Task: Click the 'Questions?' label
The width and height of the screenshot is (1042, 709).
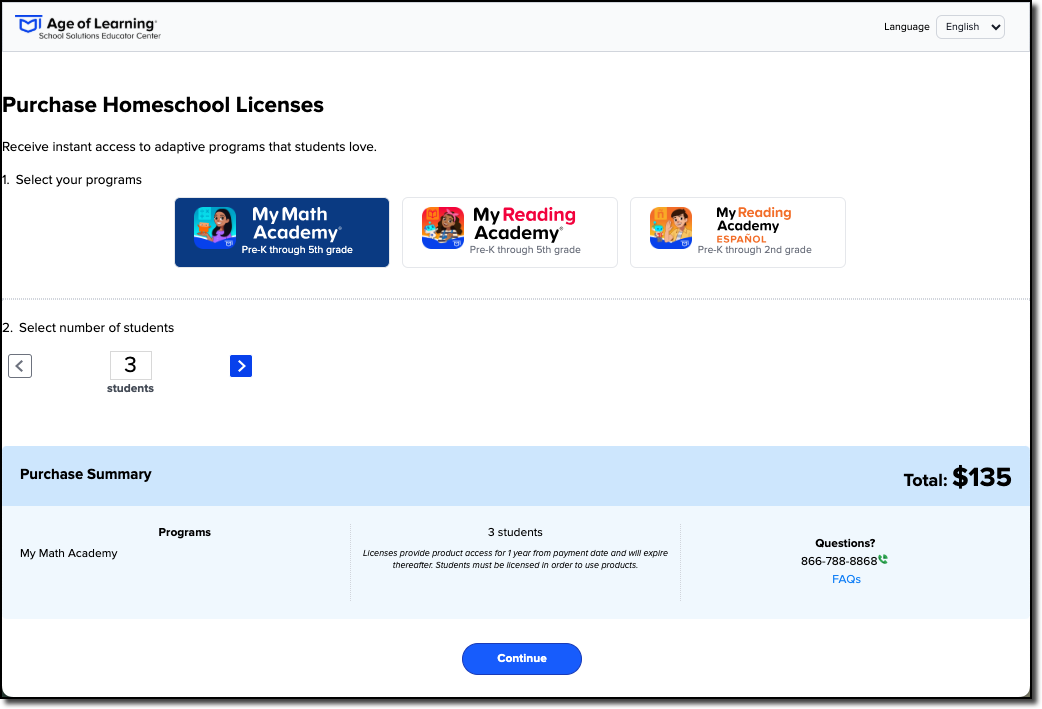Action: [x=845, y=543]
